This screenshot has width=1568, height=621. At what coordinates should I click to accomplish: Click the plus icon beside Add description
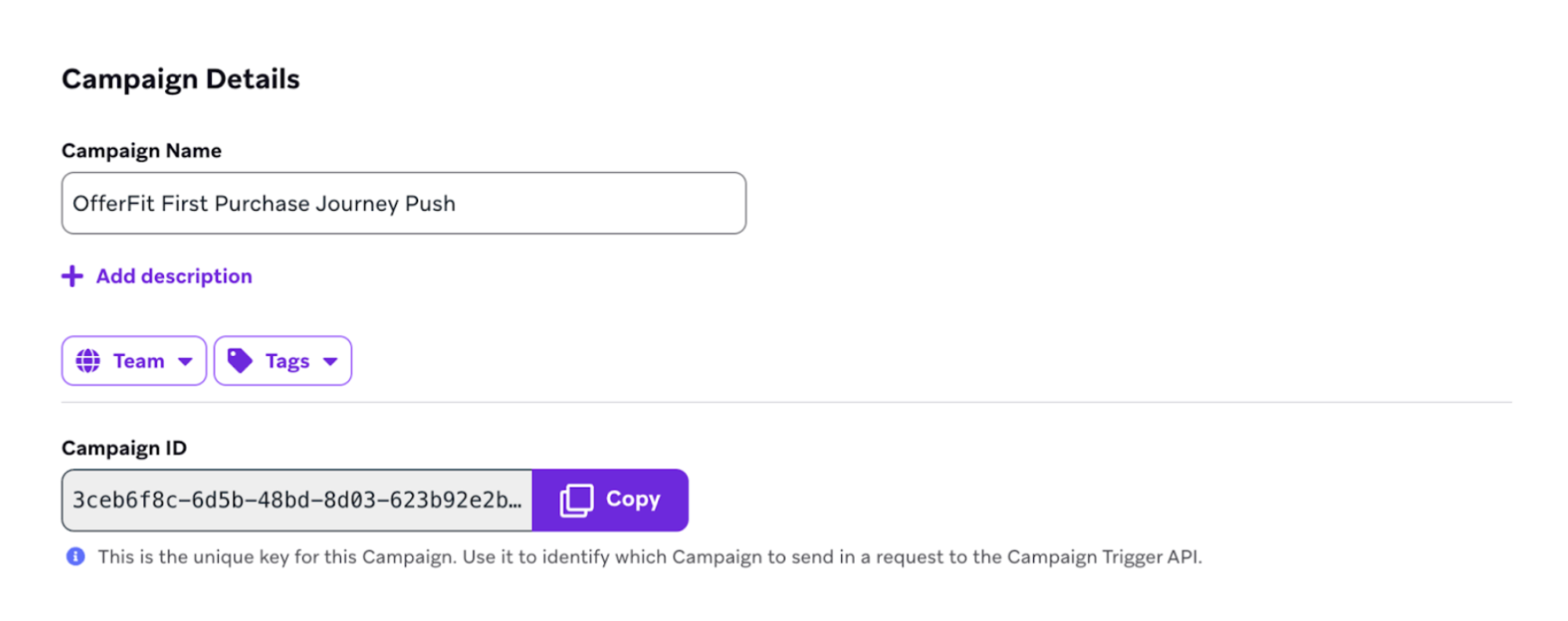coord(72,277)
